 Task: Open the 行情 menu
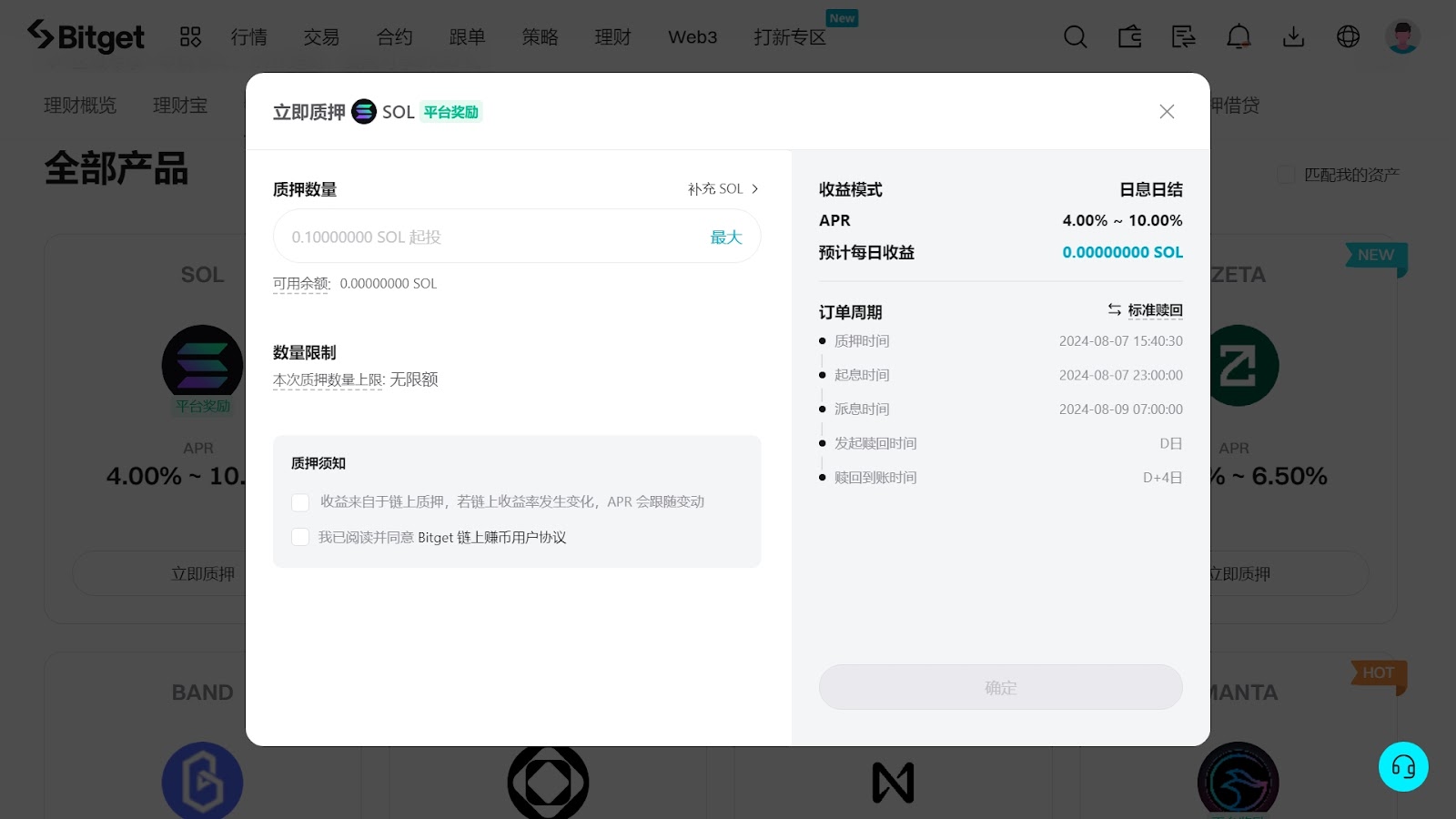(248, 36)
